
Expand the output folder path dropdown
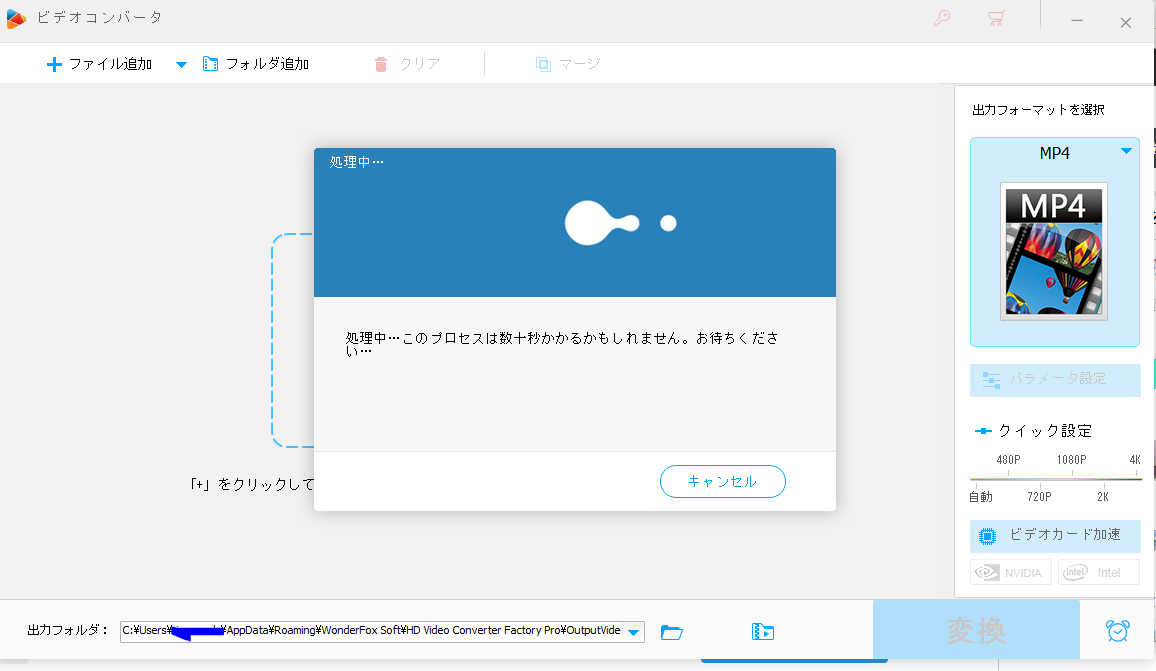click(633, 632)
